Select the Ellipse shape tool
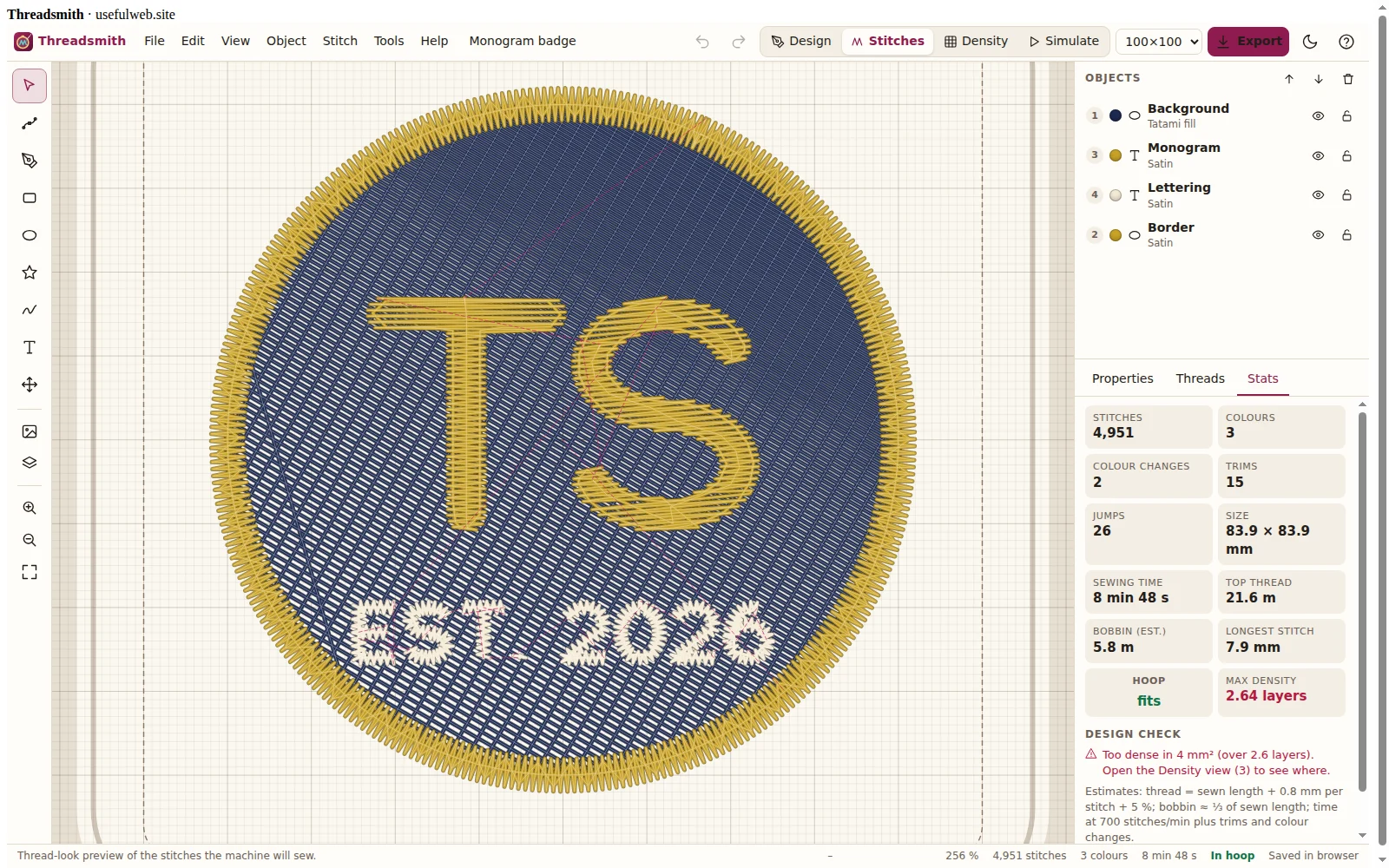Viewport: 1389px width, 868px height. (30, 235)
